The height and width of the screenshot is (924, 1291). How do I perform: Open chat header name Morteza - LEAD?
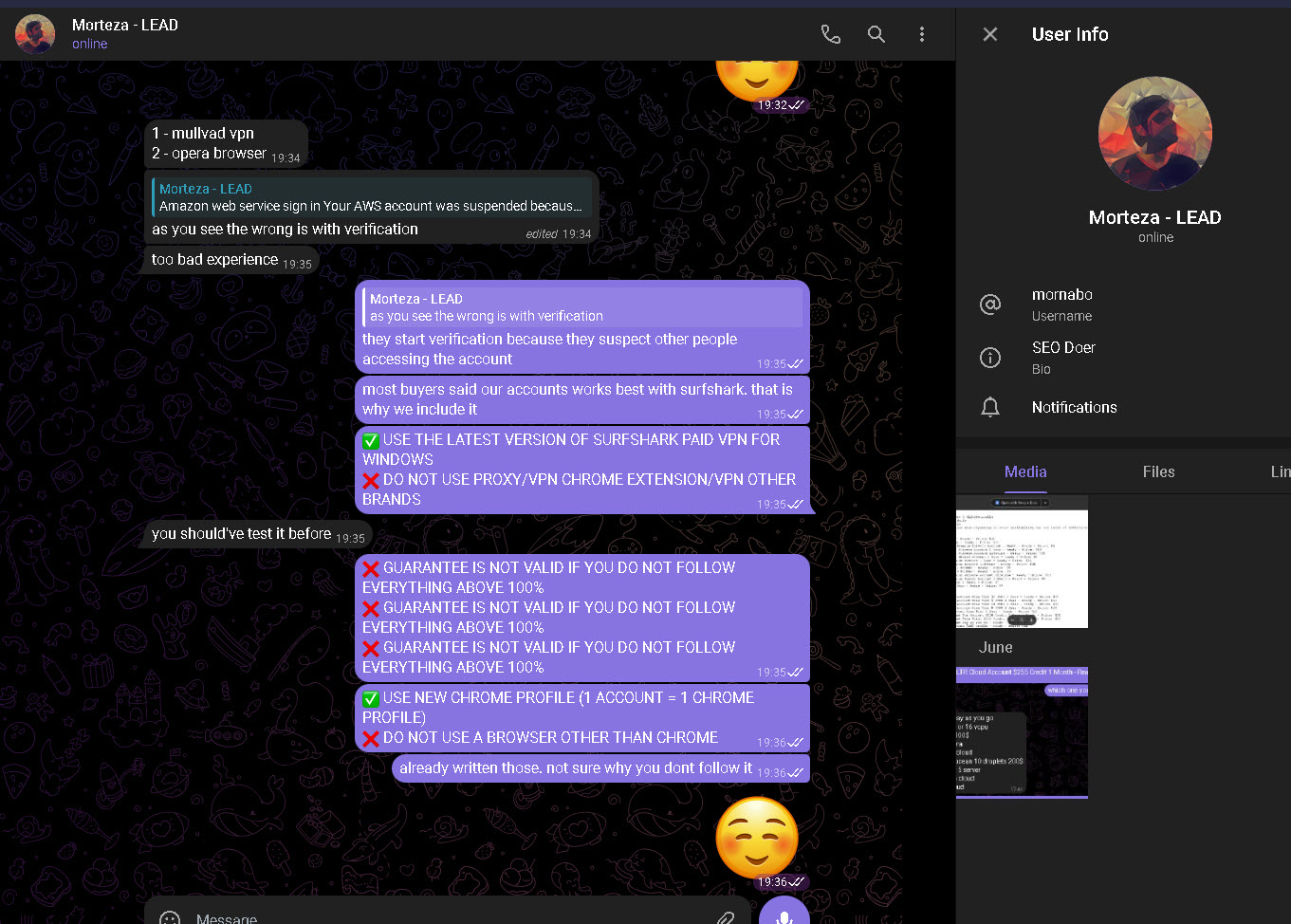(x=125, y=25)
